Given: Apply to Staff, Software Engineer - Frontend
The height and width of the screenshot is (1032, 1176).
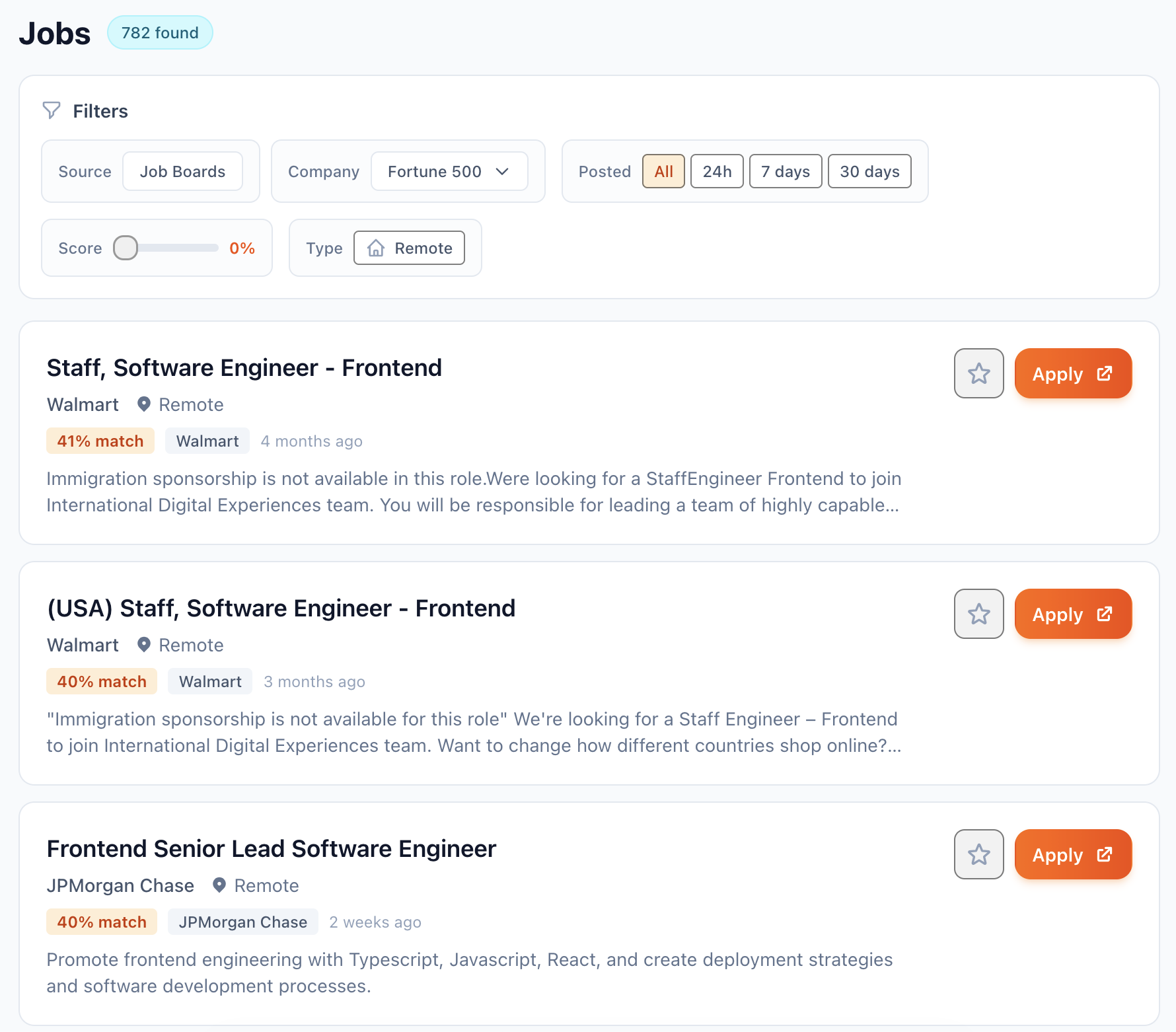Looking at the screenshot, I should click(1073, 373).
